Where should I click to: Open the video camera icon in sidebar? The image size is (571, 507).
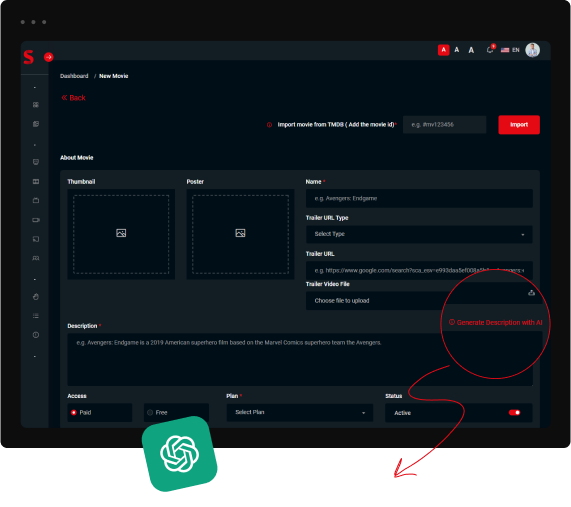[36, 220]
